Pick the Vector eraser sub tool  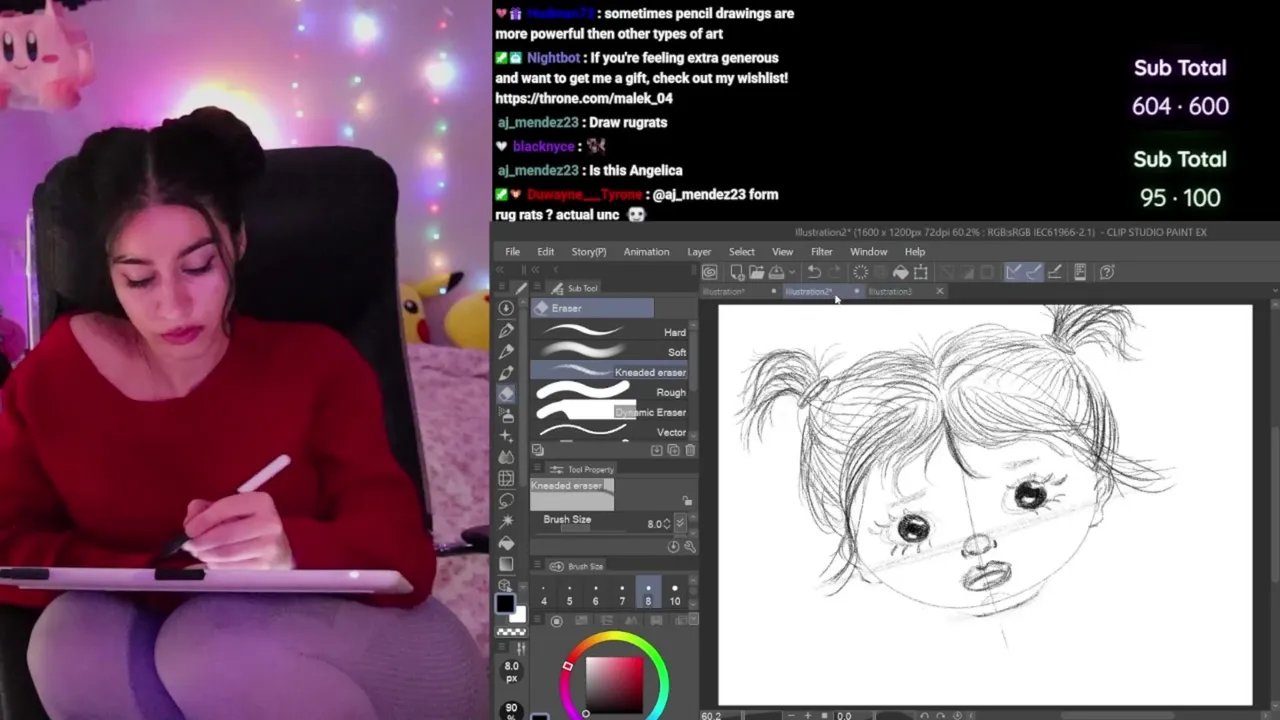[x=611, y=432]
